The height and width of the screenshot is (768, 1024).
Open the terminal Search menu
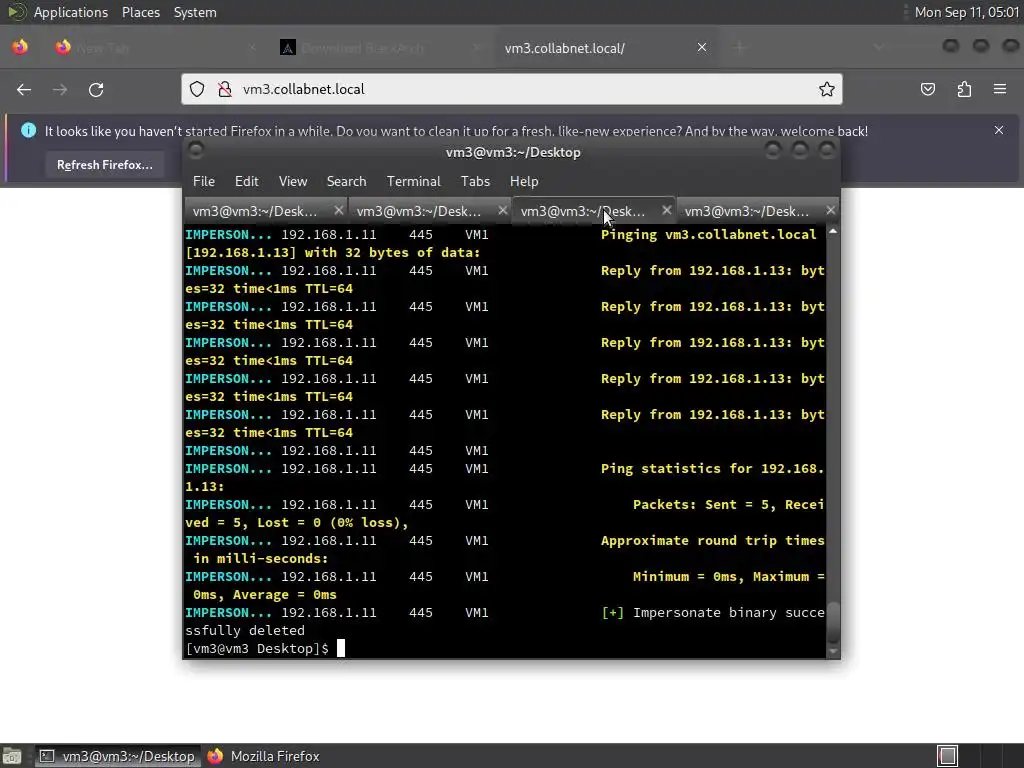click(x=347, y=182)
